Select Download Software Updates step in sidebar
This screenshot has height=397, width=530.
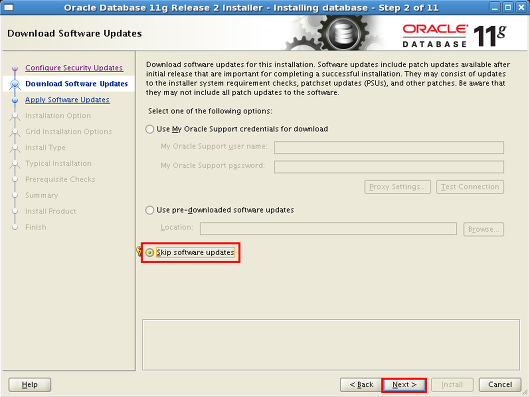[76, 84]
